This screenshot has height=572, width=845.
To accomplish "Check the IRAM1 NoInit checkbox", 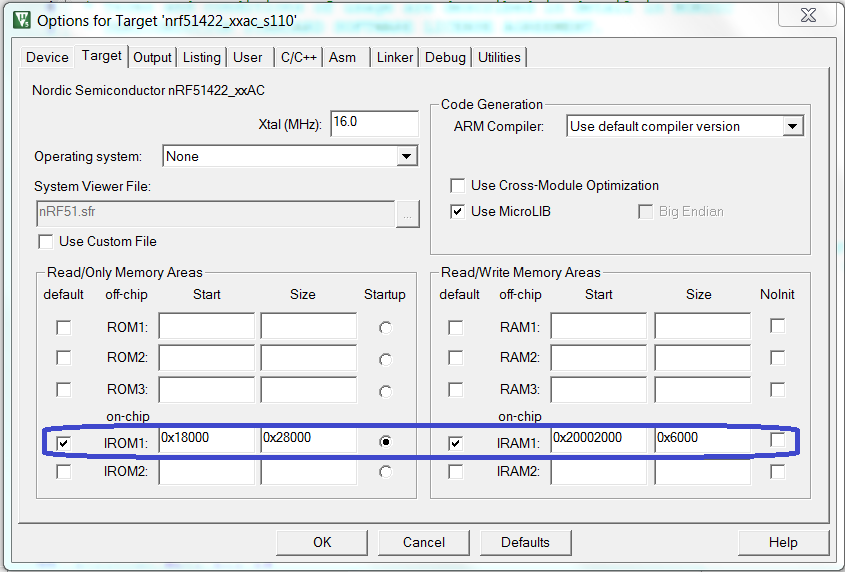I will click(x=778, y=440).
